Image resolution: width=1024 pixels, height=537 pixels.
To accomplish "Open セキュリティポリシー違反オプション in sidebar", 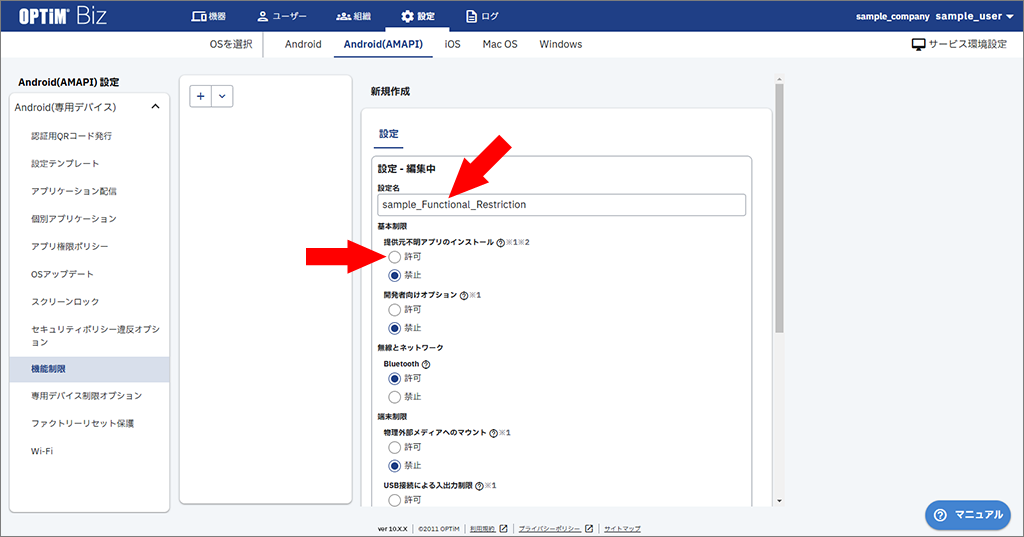I will (x=95, y=335).
